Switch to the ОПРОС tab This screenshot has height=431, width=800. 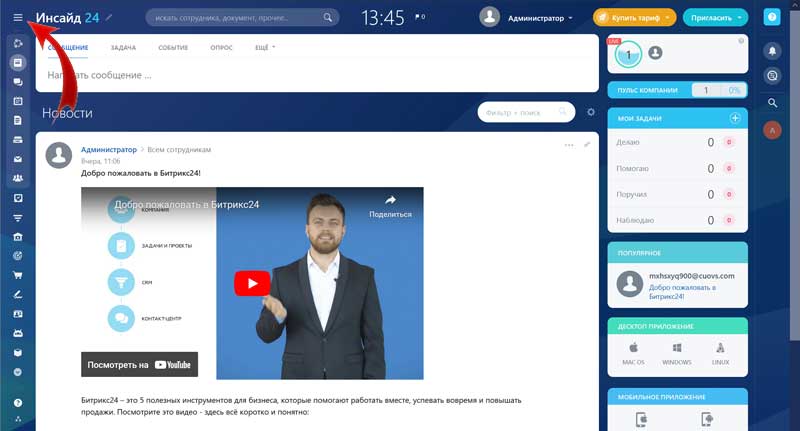tap(221, 47)
